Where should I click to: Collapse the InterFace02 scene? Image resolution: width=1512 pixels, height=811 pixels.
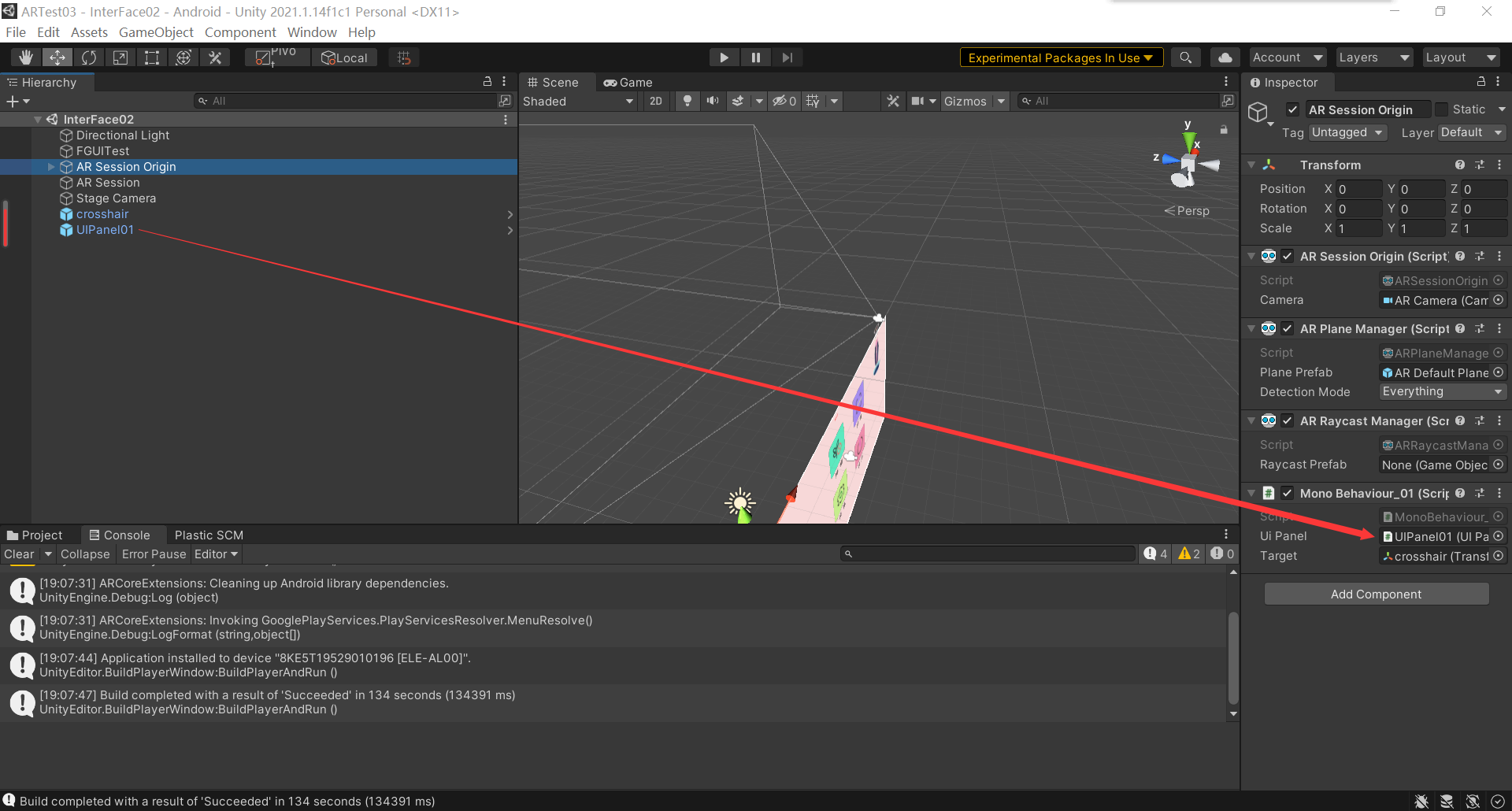[x=37, y=120]
